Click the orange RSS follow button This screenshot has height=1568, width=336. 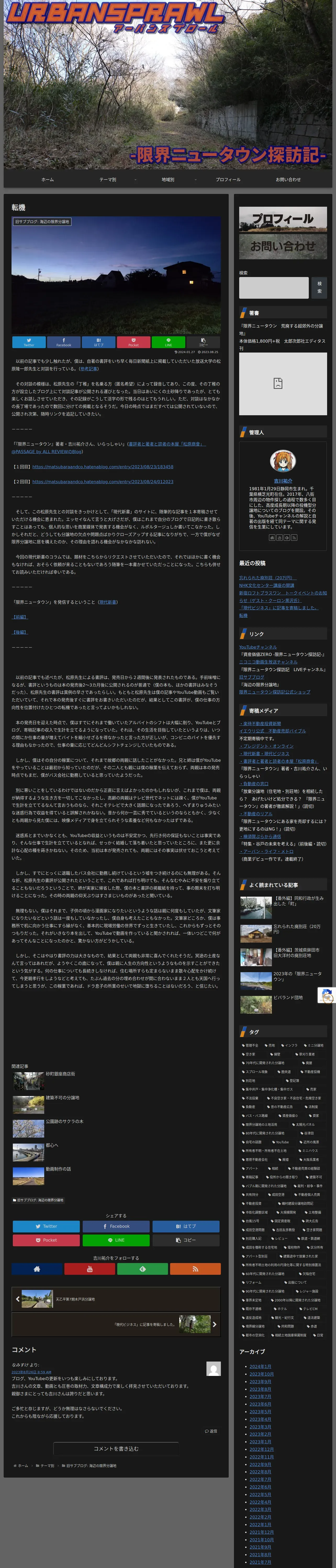(x=195, y=1269)
